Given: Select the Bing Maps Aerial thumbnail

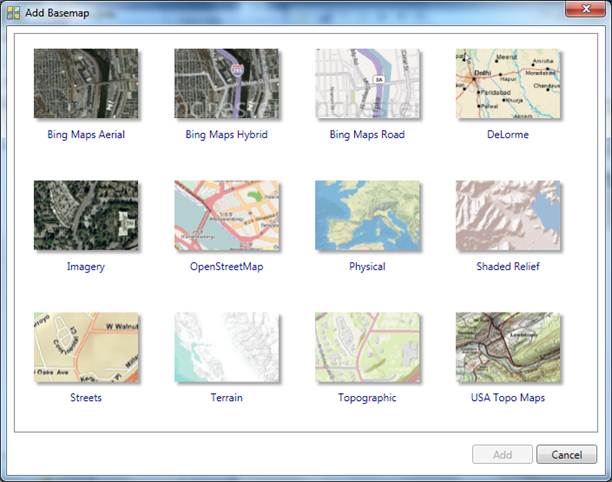Looking at the screenshot, I should coord(85,84).
